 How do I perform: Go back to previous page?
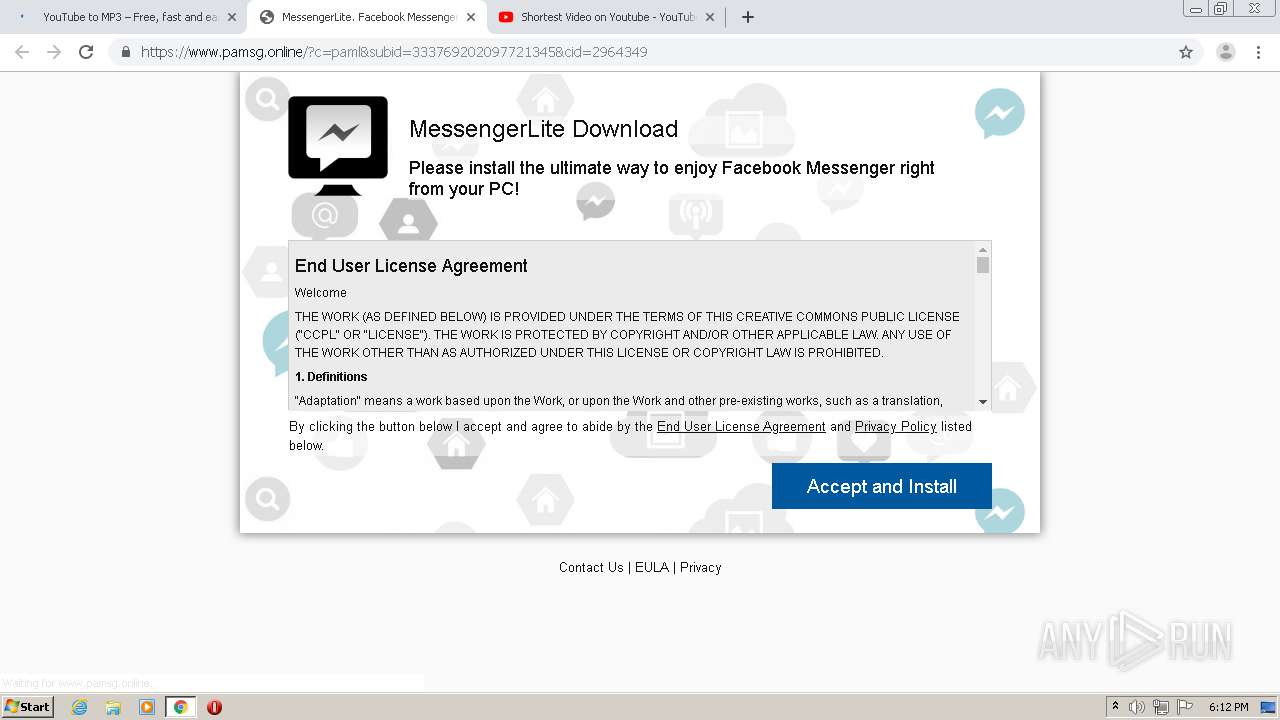pyautogui.click(x=22, y=52)
